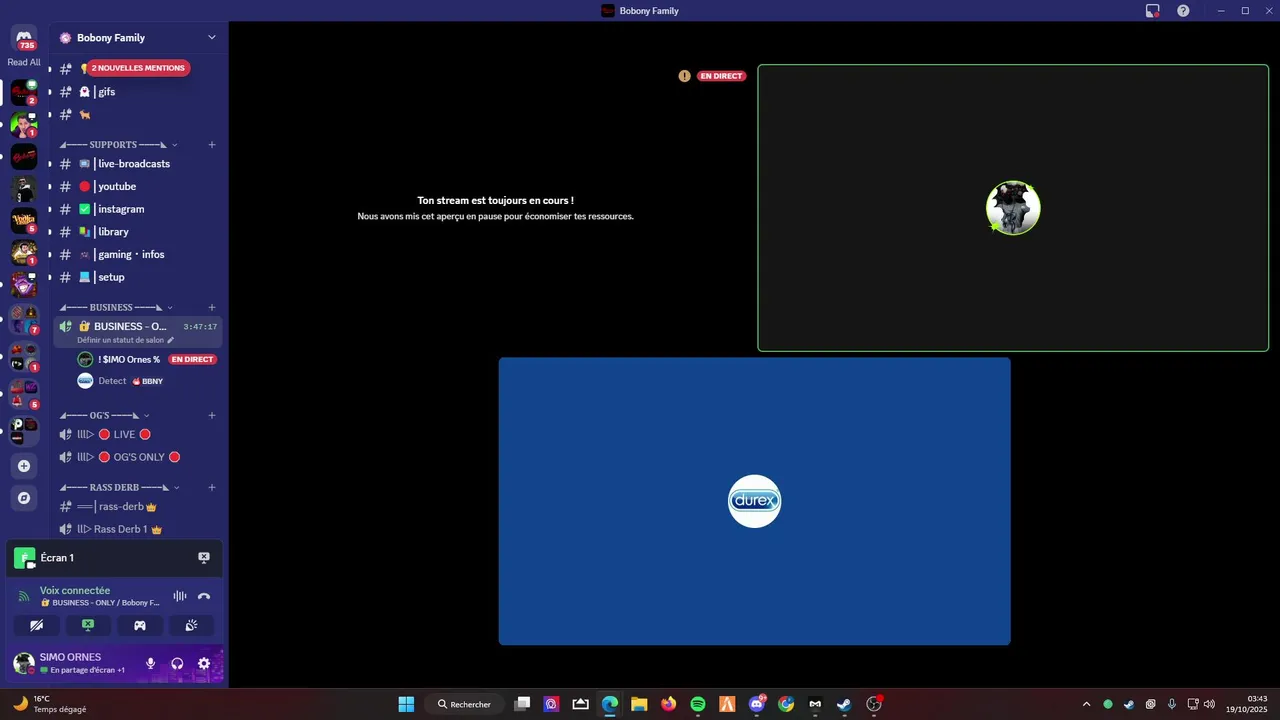This screenshot has height=720, width=1280.
Task: Click the stream warning exclamation icon
Action: (684, 76)
